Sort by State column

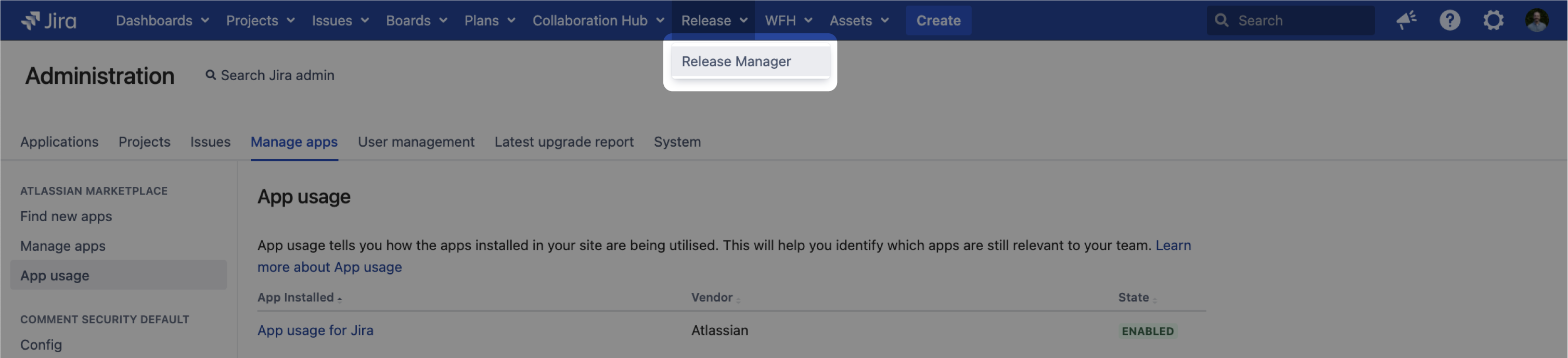[x=1137, y=298]
